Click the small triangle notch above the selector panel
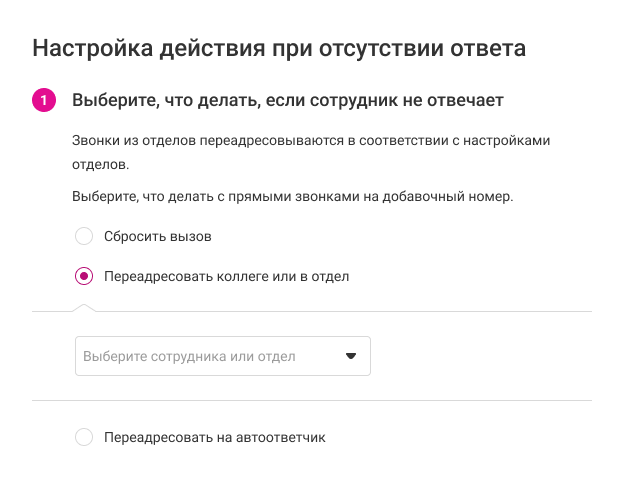The width and height of the screenshot is (624, 481). click(85, 306)
